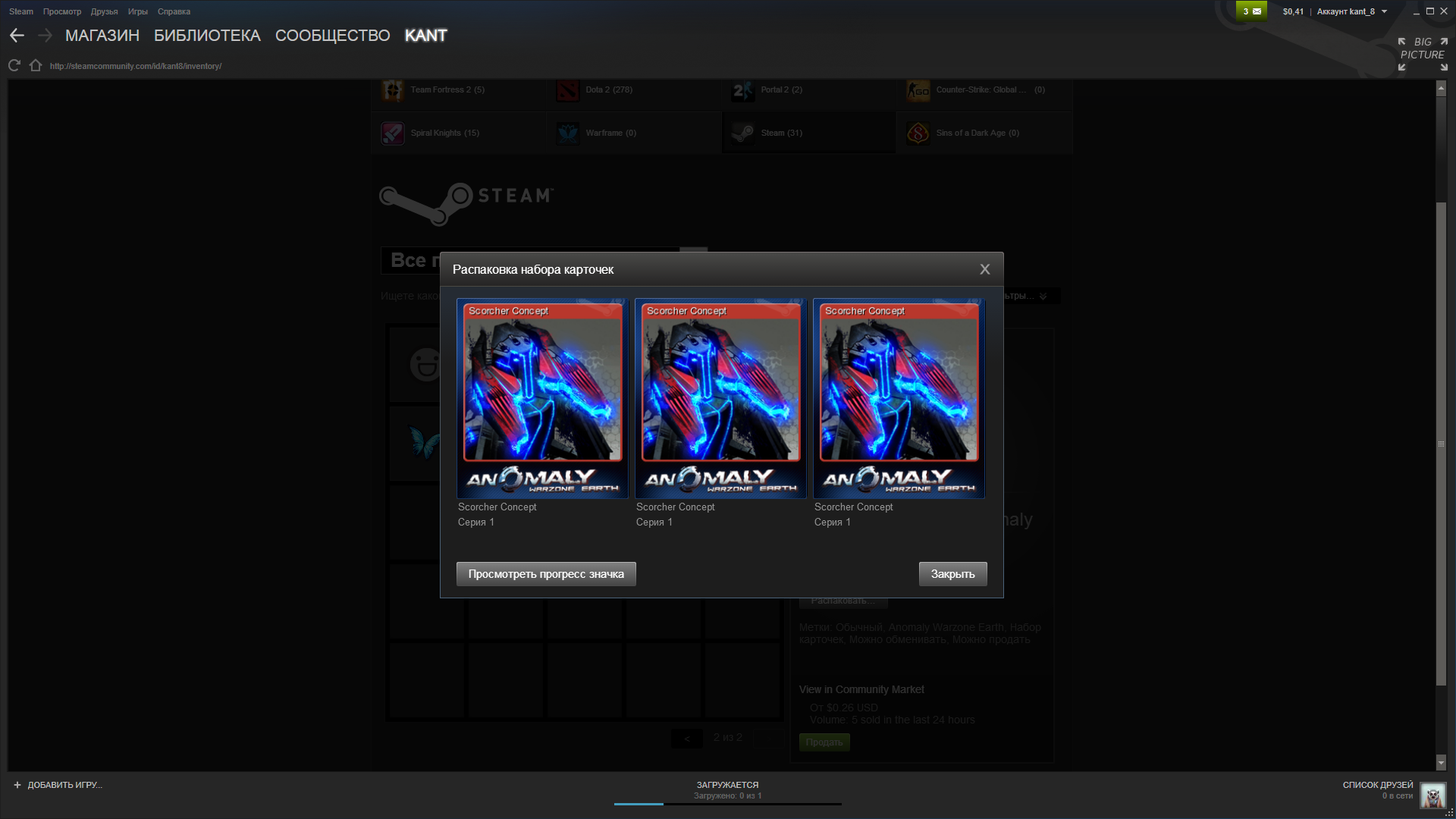Image resolution: width=1456 pixels, height=819 pixels.
Task: Open the Steam menu
Action: (20, 11)
